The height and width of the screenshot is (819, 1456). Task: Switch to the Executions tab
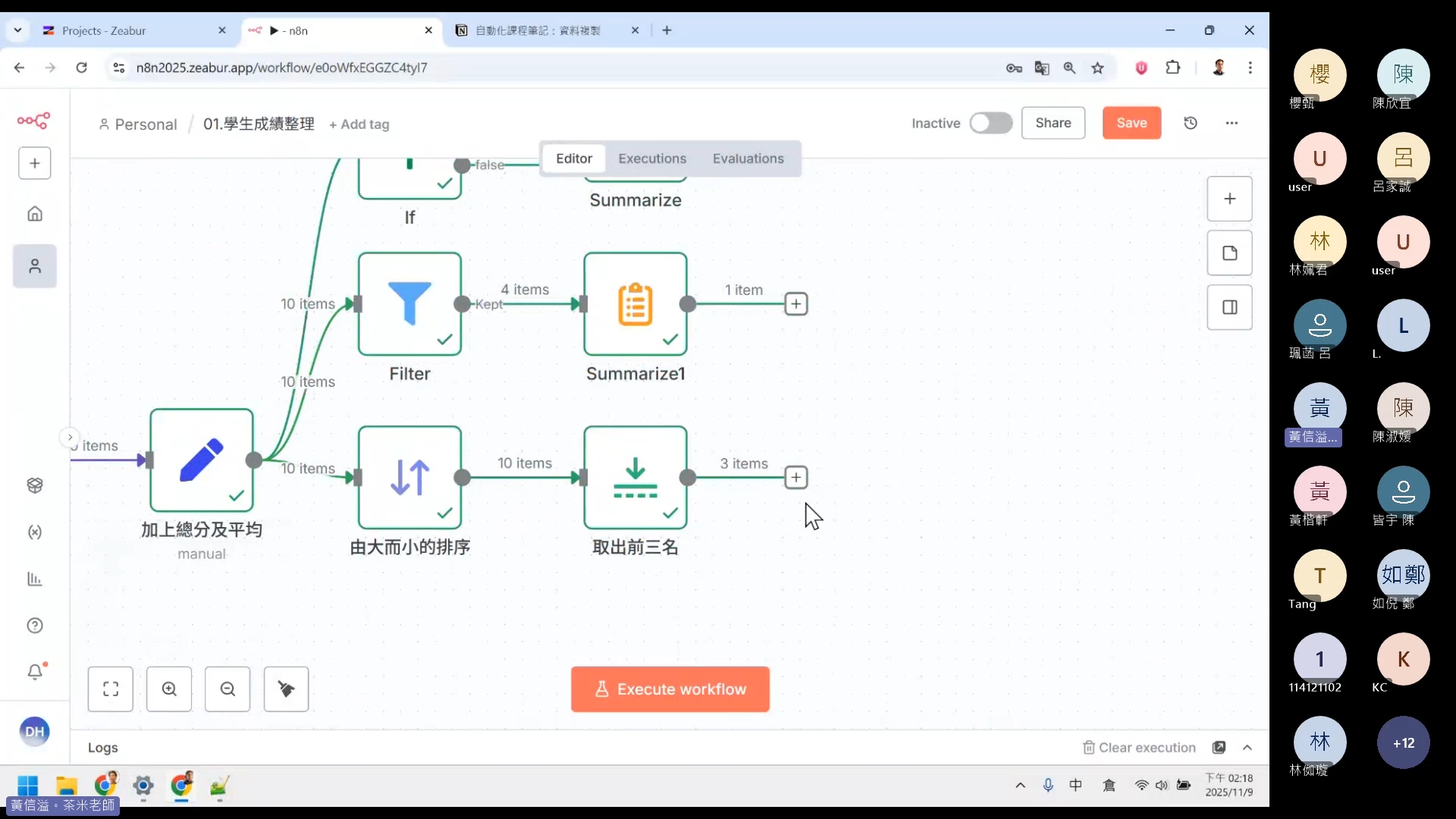tap(651, 158)
